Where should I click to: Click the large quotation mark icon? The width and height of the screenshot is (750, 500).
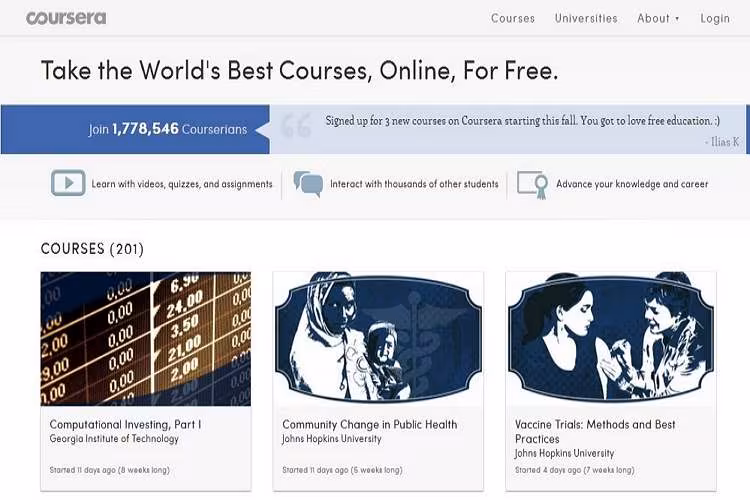tap(296, 125)
